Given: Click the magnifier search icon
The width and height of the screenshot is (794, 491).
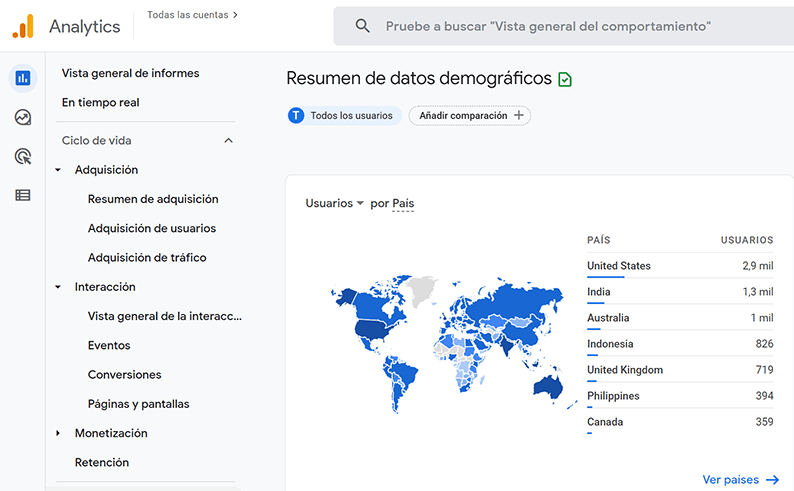Looking at the screenshot, I should 362,26.
